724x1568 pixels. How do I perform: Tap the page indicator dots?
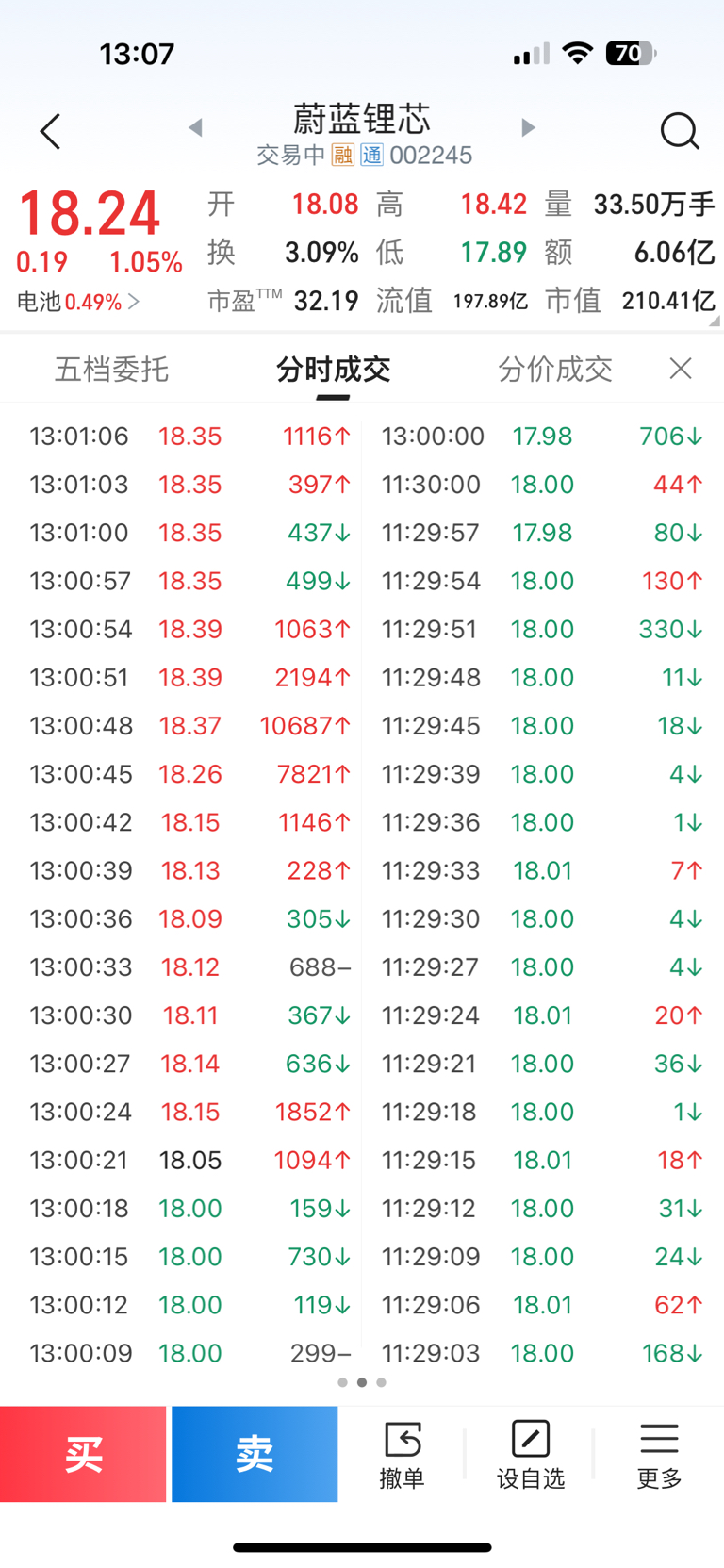(362, 1382)
